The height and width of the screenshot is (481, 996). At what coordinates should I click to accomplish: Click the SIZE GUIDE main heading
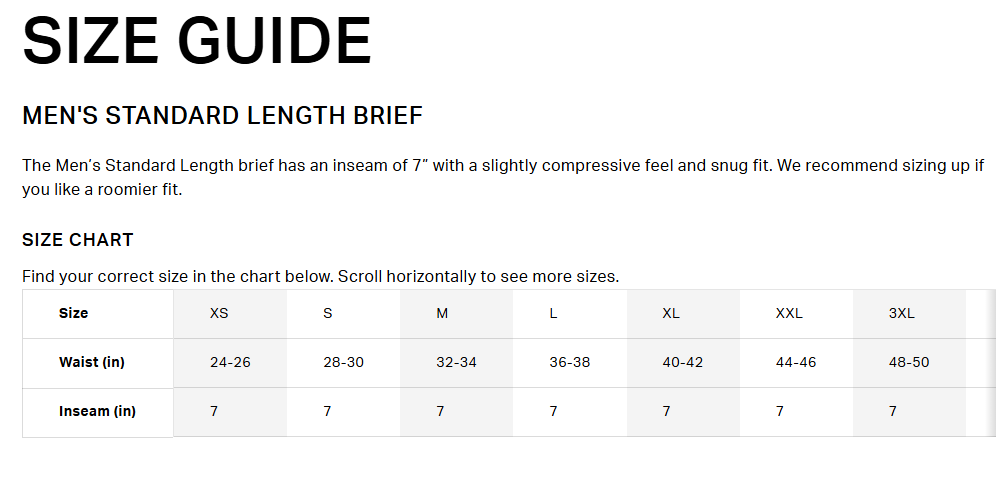(197, 42)
